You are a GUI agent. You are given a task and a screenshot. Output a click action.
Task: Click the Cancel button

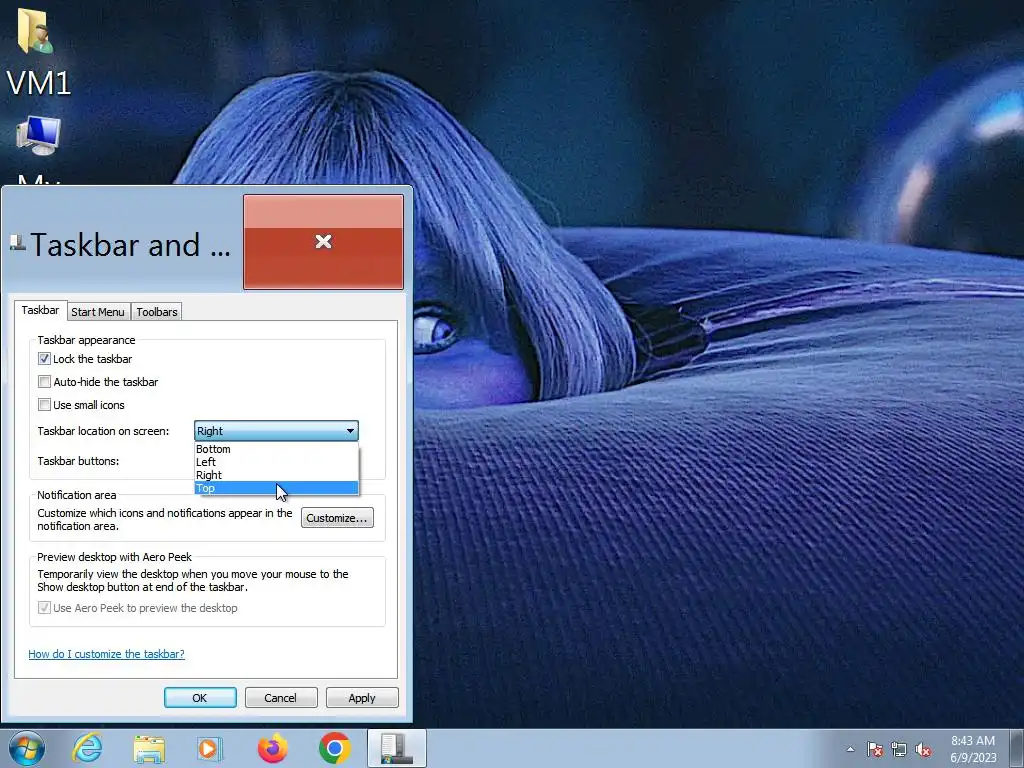pos(281,697)
